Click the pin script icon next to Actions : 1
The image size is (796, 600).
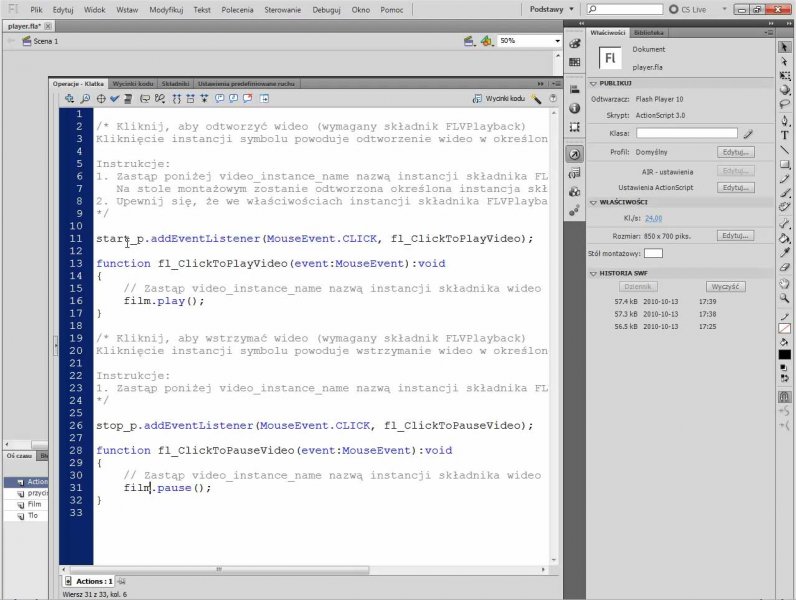(121, 581)
